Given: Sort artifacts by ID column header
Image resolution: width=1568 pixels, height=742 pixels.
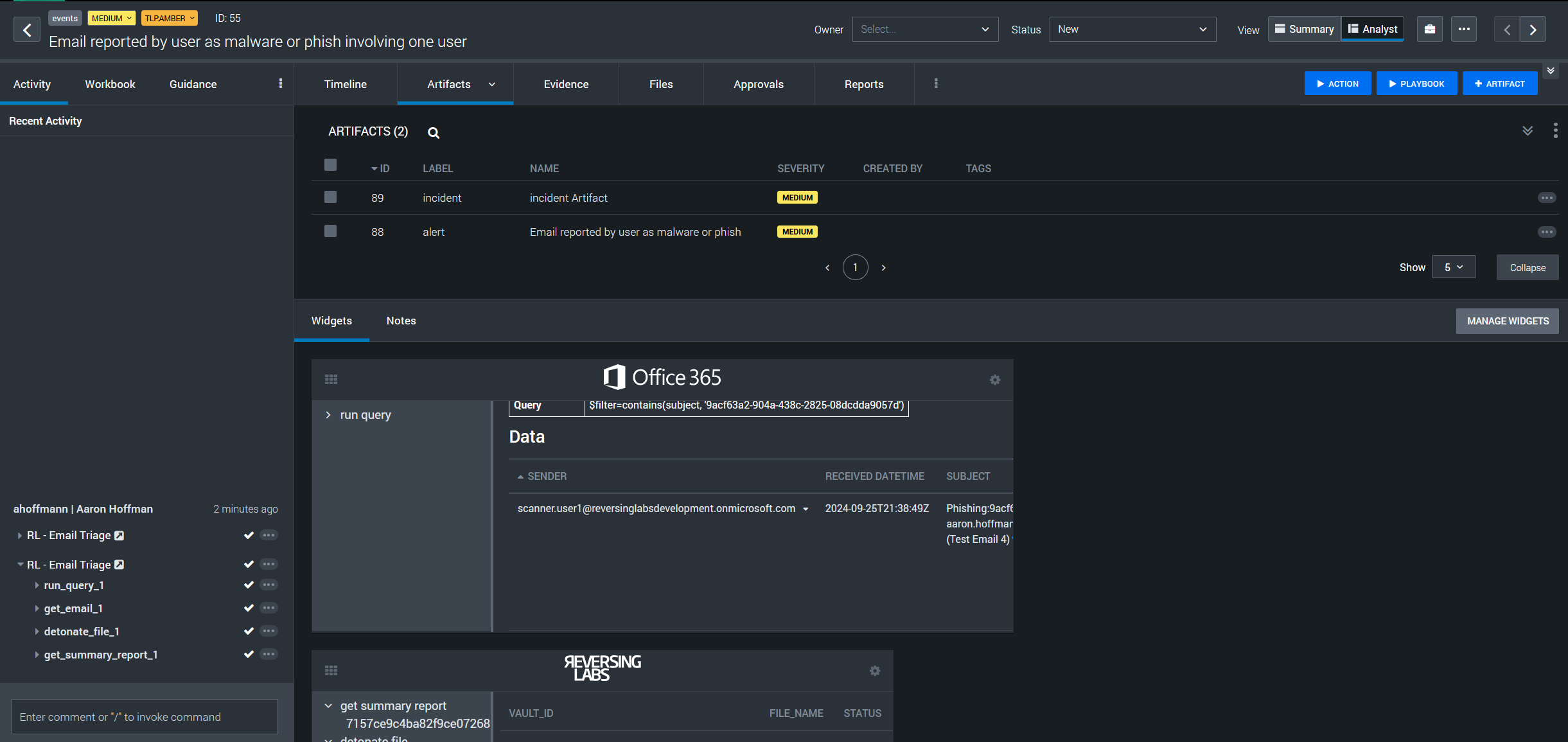Looking at the screenshot, I should click(380, 168).
